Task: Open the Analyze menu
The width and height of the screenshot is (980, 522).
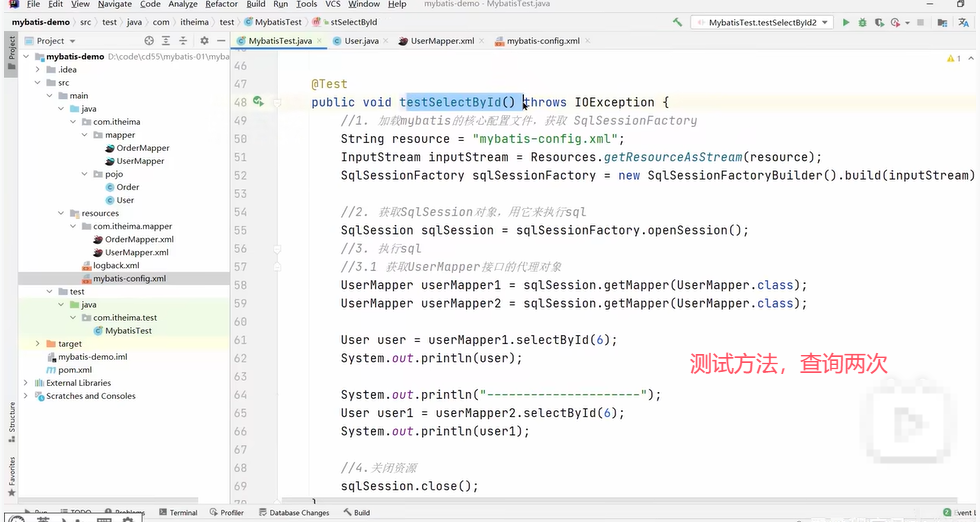Action: pyautogui.click(x=183, y=4)
